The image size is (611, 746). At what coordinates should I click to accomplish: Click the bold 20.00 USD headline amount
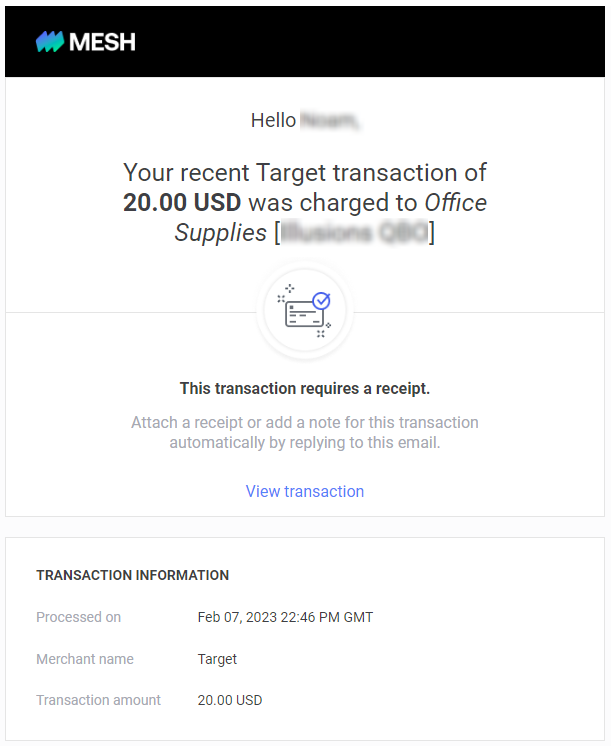[182, 203]
